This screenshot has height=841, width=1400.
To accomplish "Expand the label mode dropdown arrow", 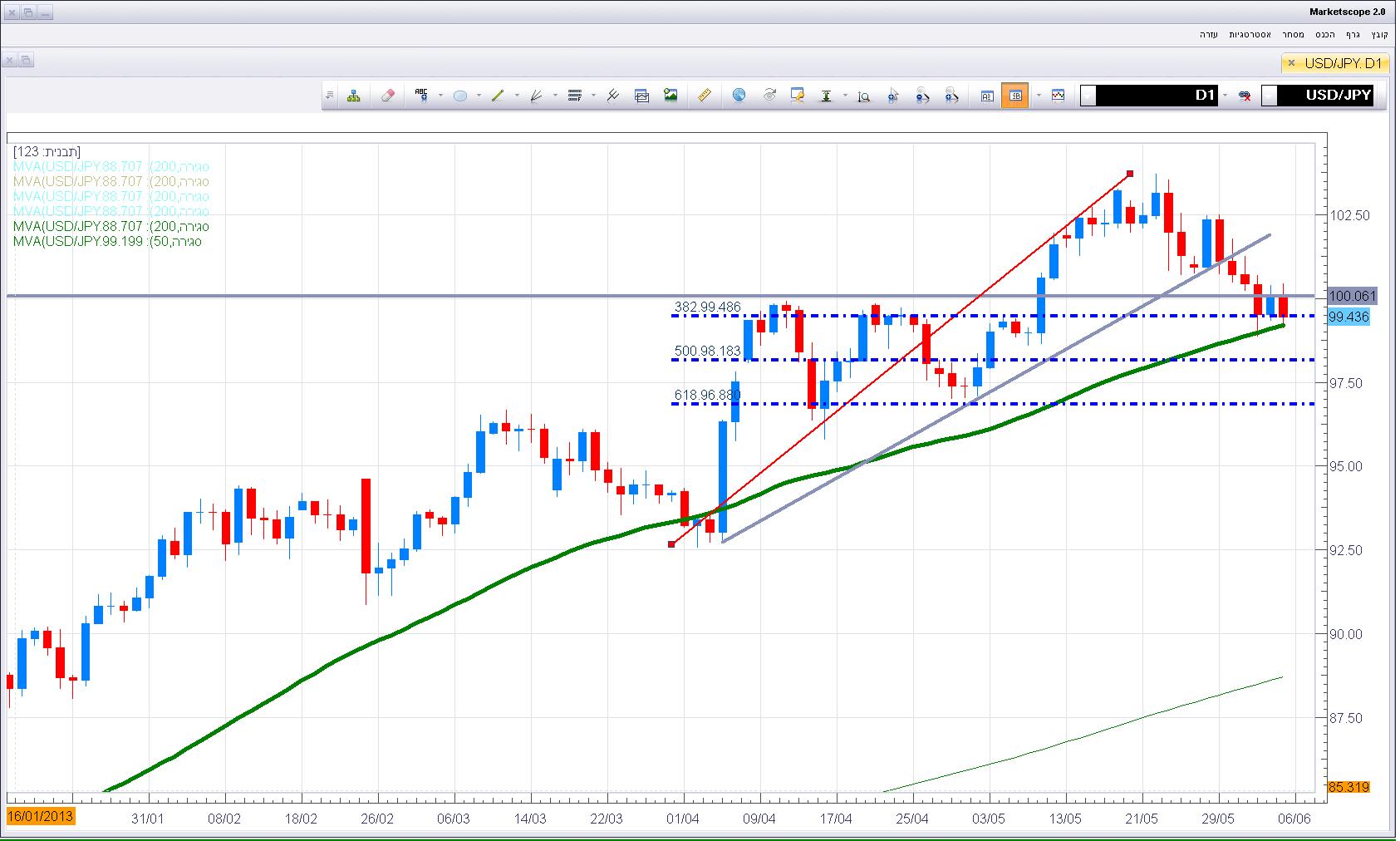I will click(x=1039, y=96).
